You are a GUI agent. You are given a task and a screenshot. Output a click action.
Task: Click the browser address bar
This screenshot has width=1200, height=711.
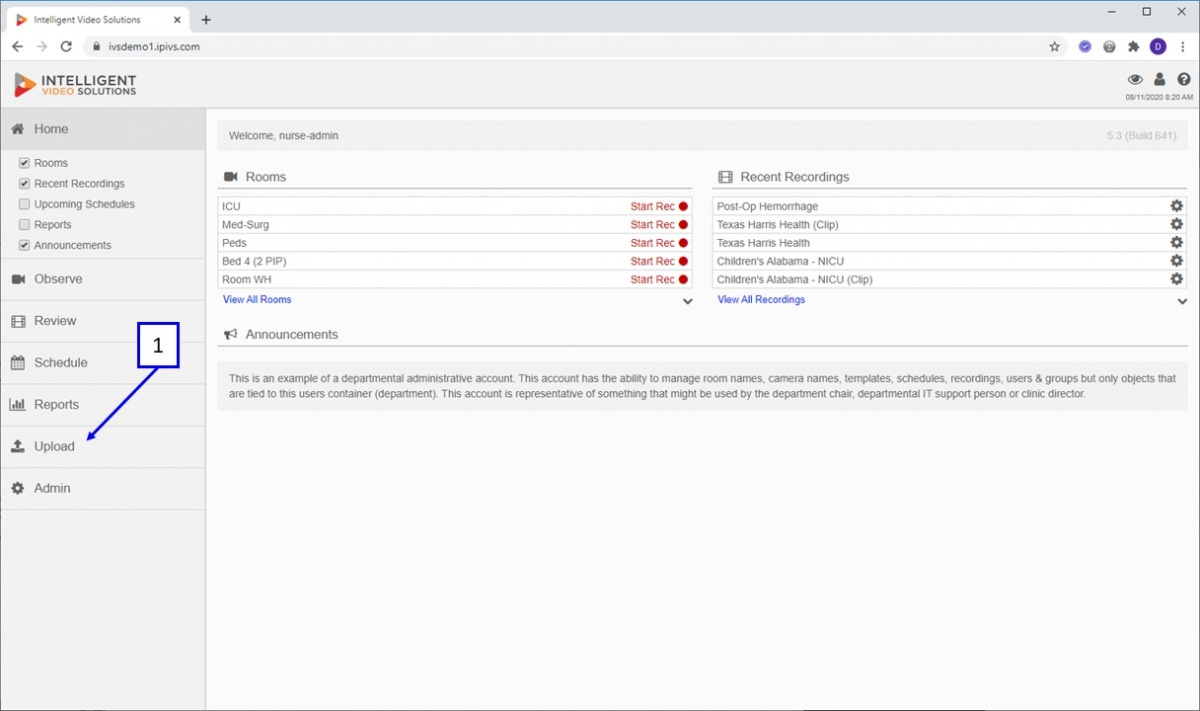570,46
